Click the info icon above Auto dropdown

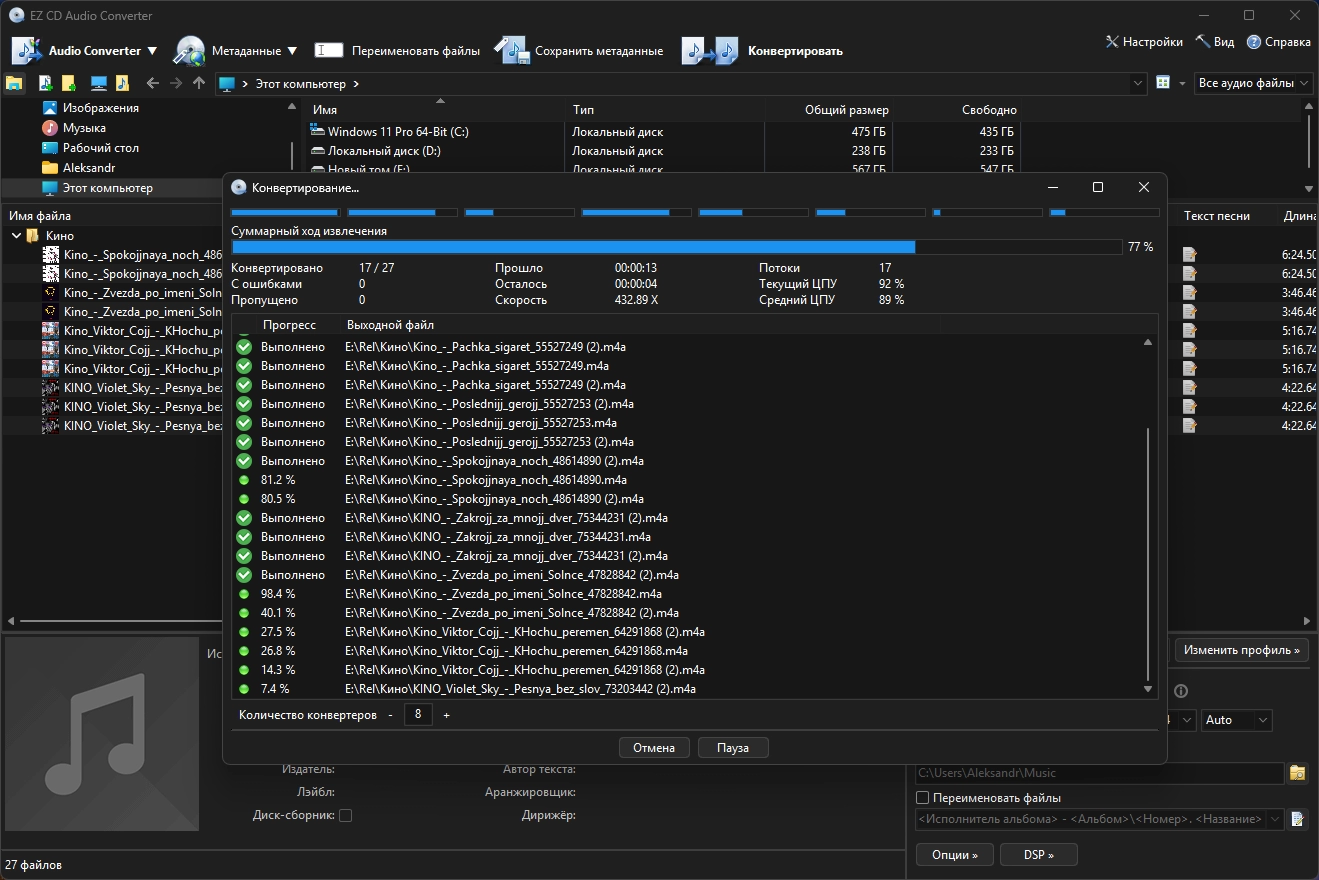point(1181,691)
